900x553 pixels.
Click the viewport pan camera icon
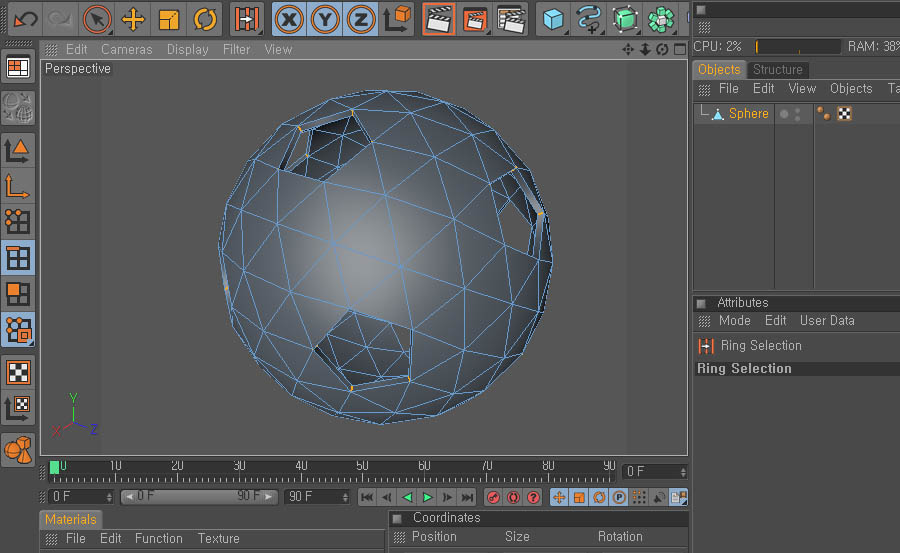[x=628, y=49]
